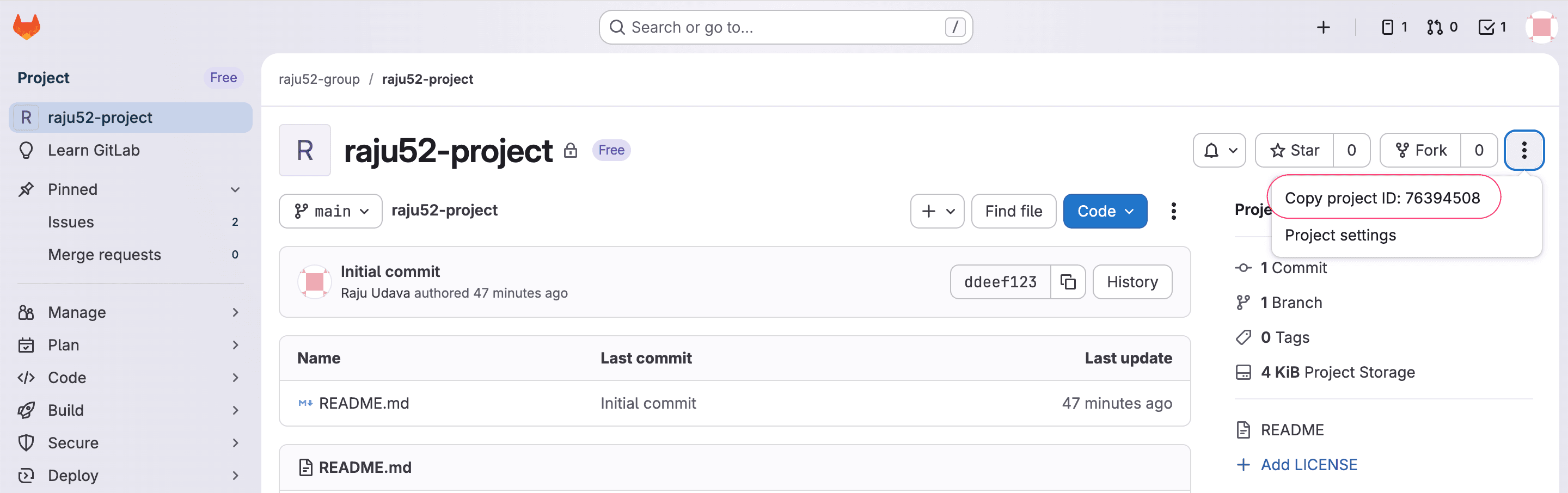Follow the Add LICENSE link
The height and width of the screenshot is (493, 1568).
pyautogui.click(x=1308, y=464)
